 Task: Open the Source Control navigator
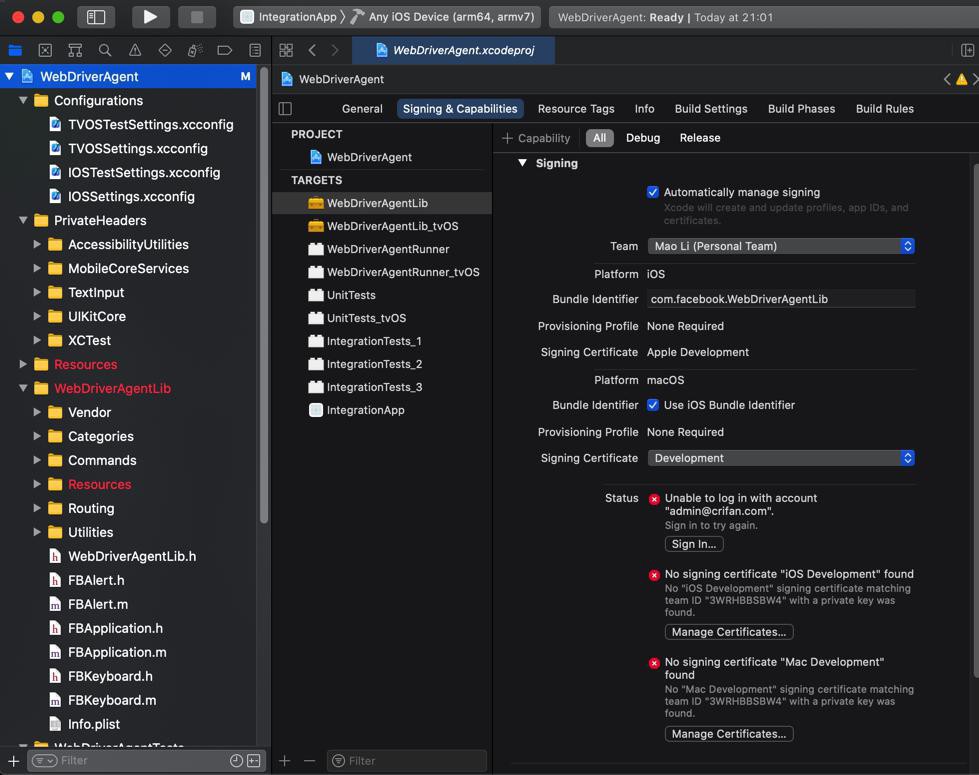coord(45,51)
